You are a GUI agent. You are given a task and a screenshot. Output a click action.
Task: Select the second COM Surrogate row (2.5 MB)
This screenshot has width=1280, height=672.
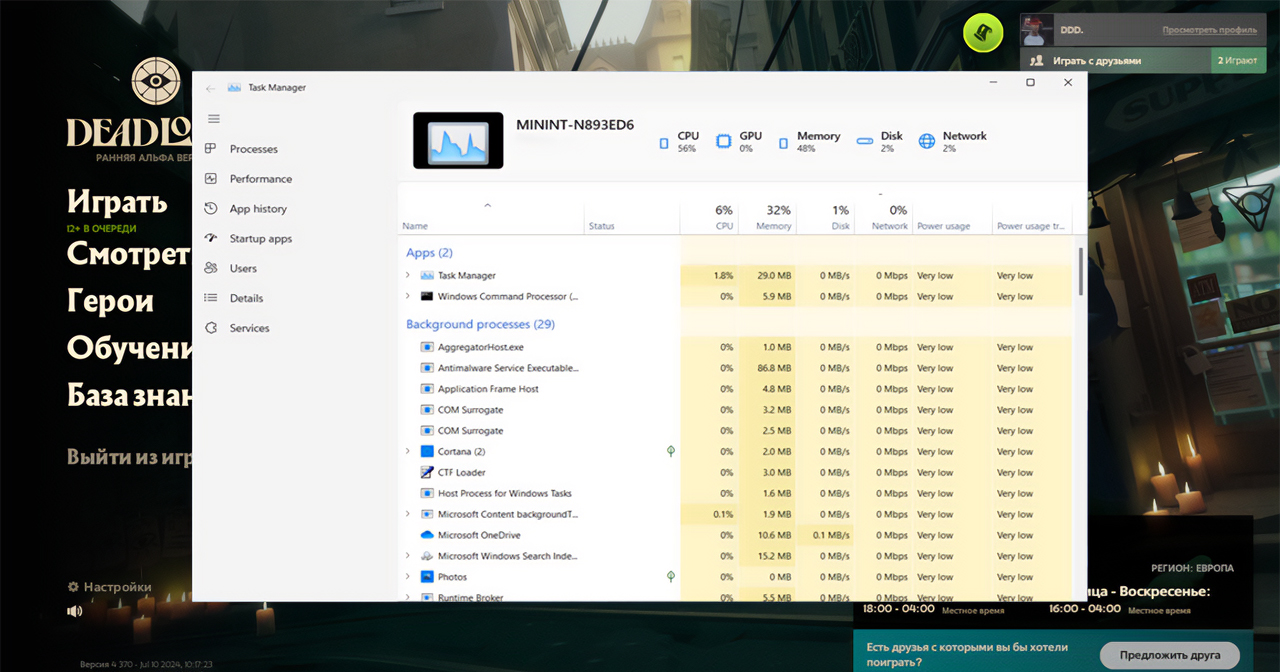(735, 431)
